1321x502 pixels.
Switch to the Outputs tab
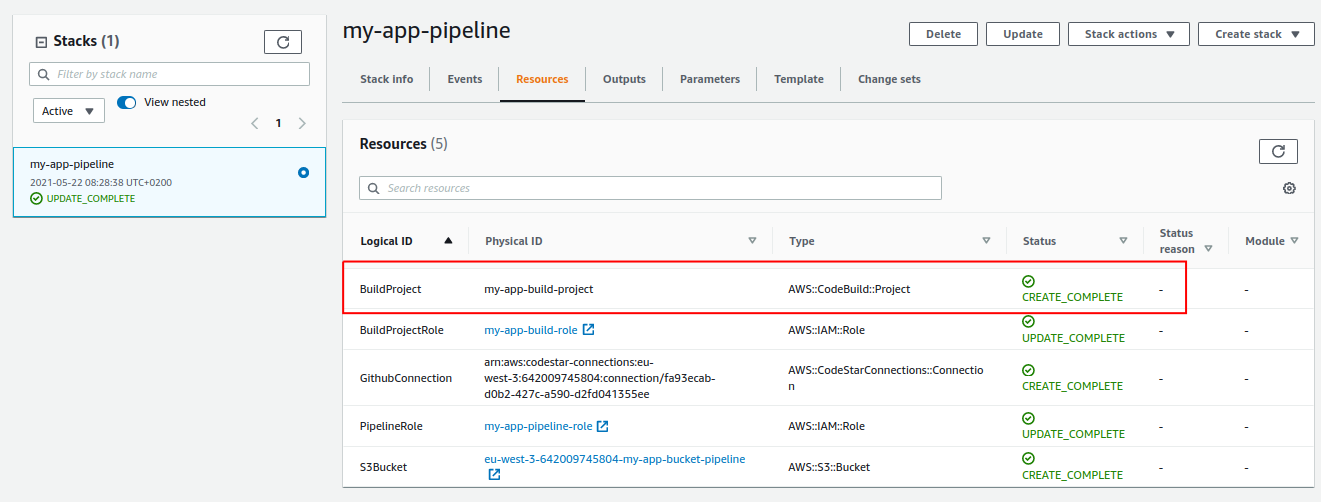[x=624, y=79]
